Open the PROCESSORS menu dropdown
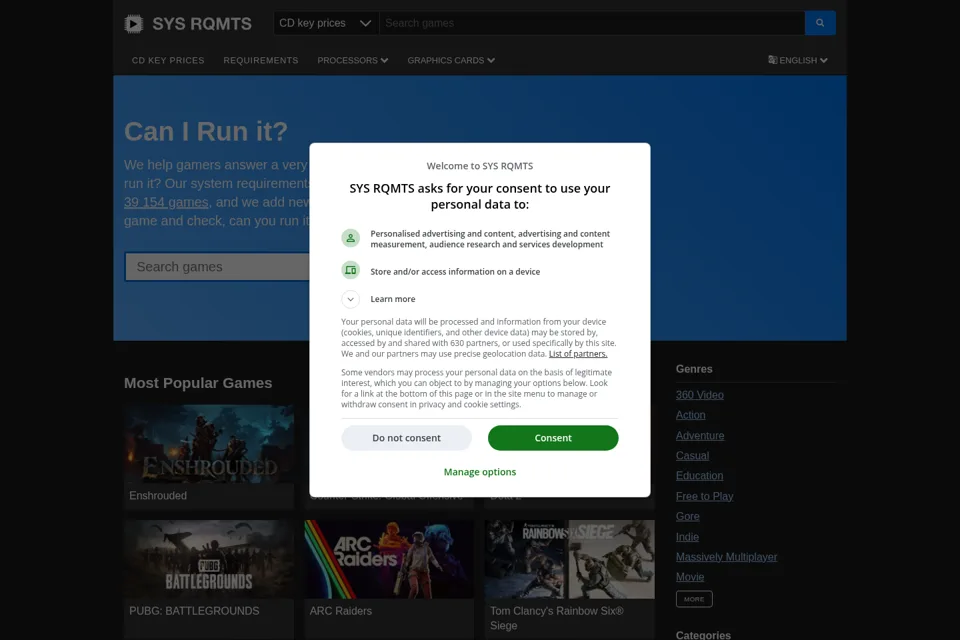The width and height of the screenshot is (960, 640). [x=353, y=60]
